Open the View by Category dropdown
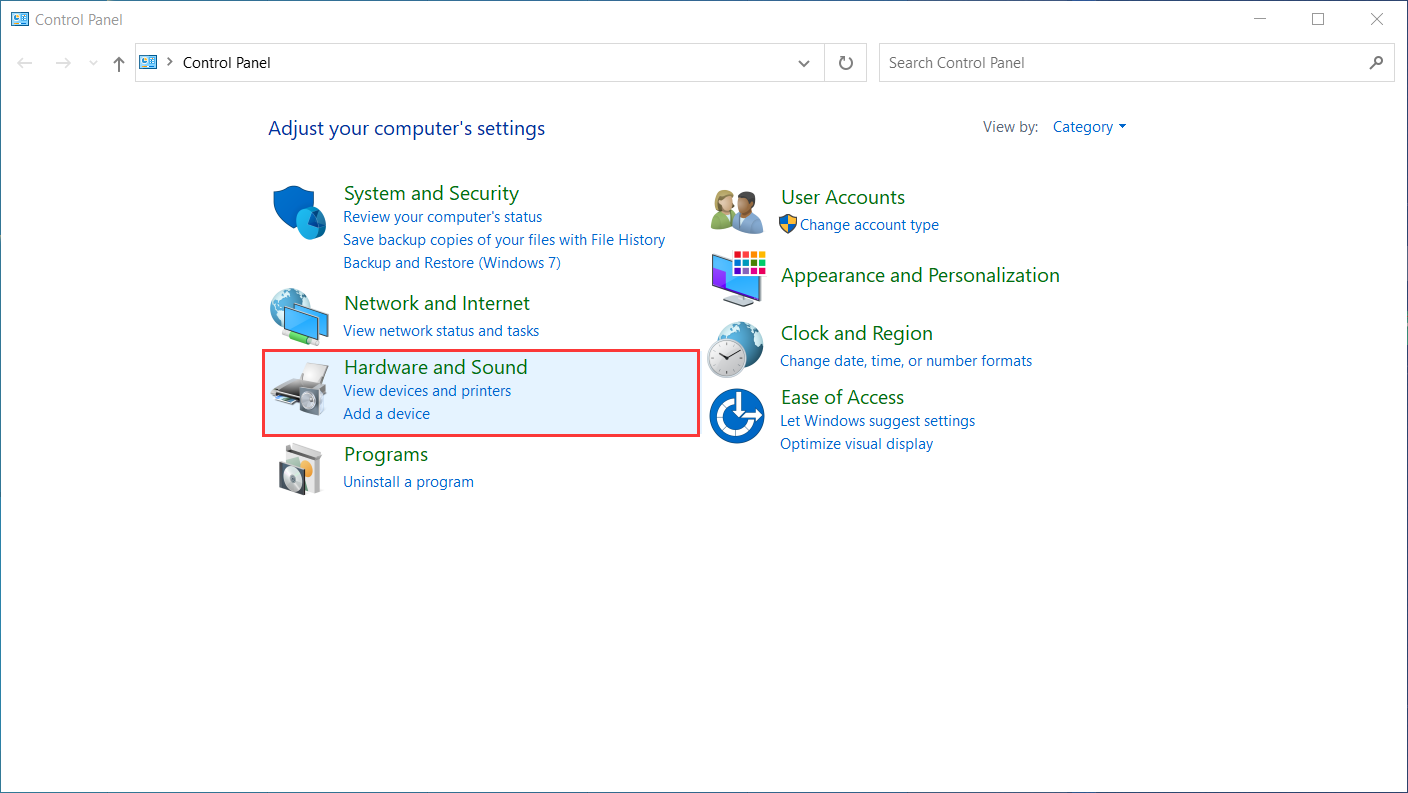The image size is (1408, 793). [x=1089, y=127]
